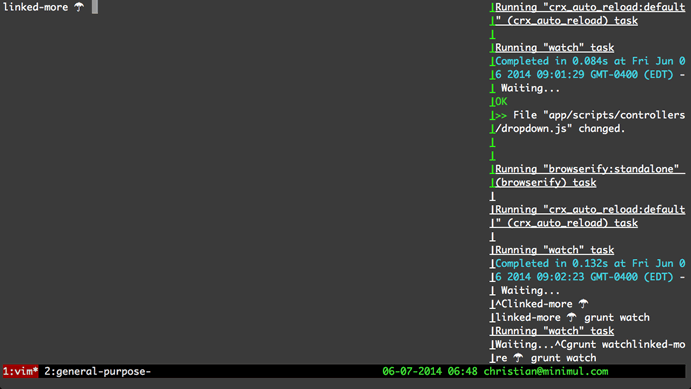Click the christian@minimul.com status text
Image resolution: width=691 pixels, height=389 pixels.
coord(546,371)
